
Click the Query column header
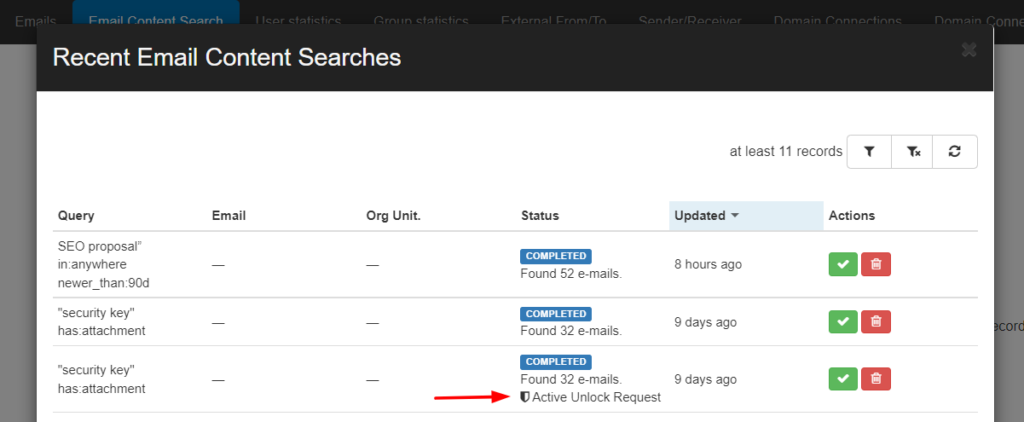pyautogui.click(x=76, y=216)
